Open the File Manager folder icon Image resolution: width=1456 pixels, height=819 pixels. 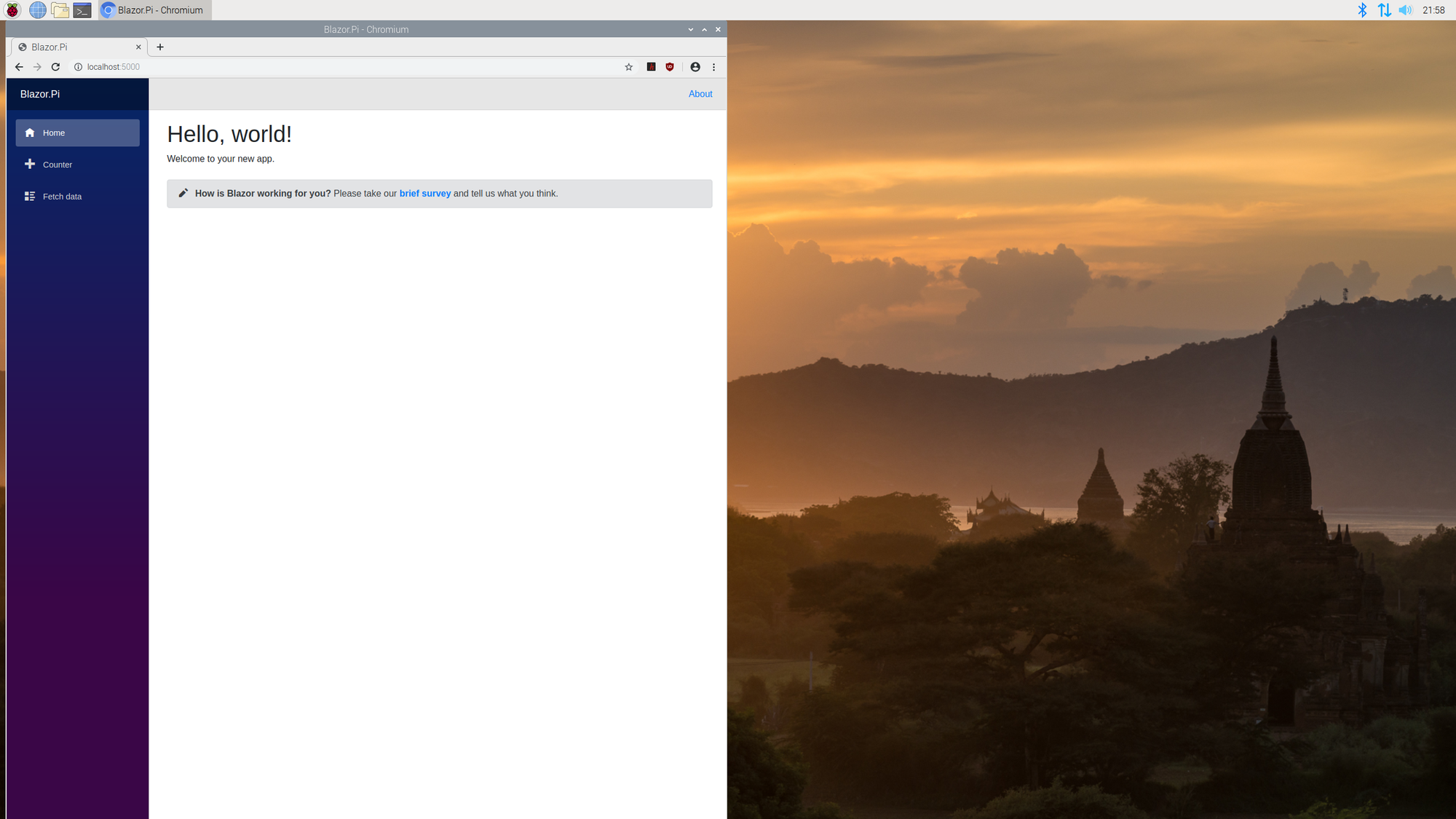pyautogui.click(x=60, y=10)
